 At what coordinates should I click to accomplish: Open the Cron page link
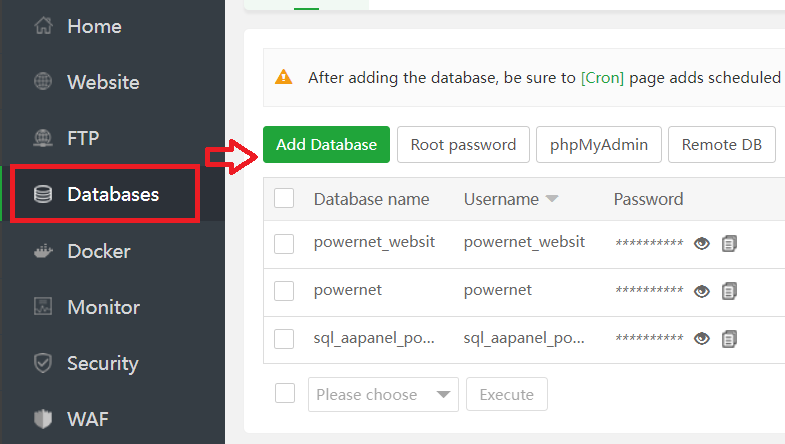click(x=602, y=77)
